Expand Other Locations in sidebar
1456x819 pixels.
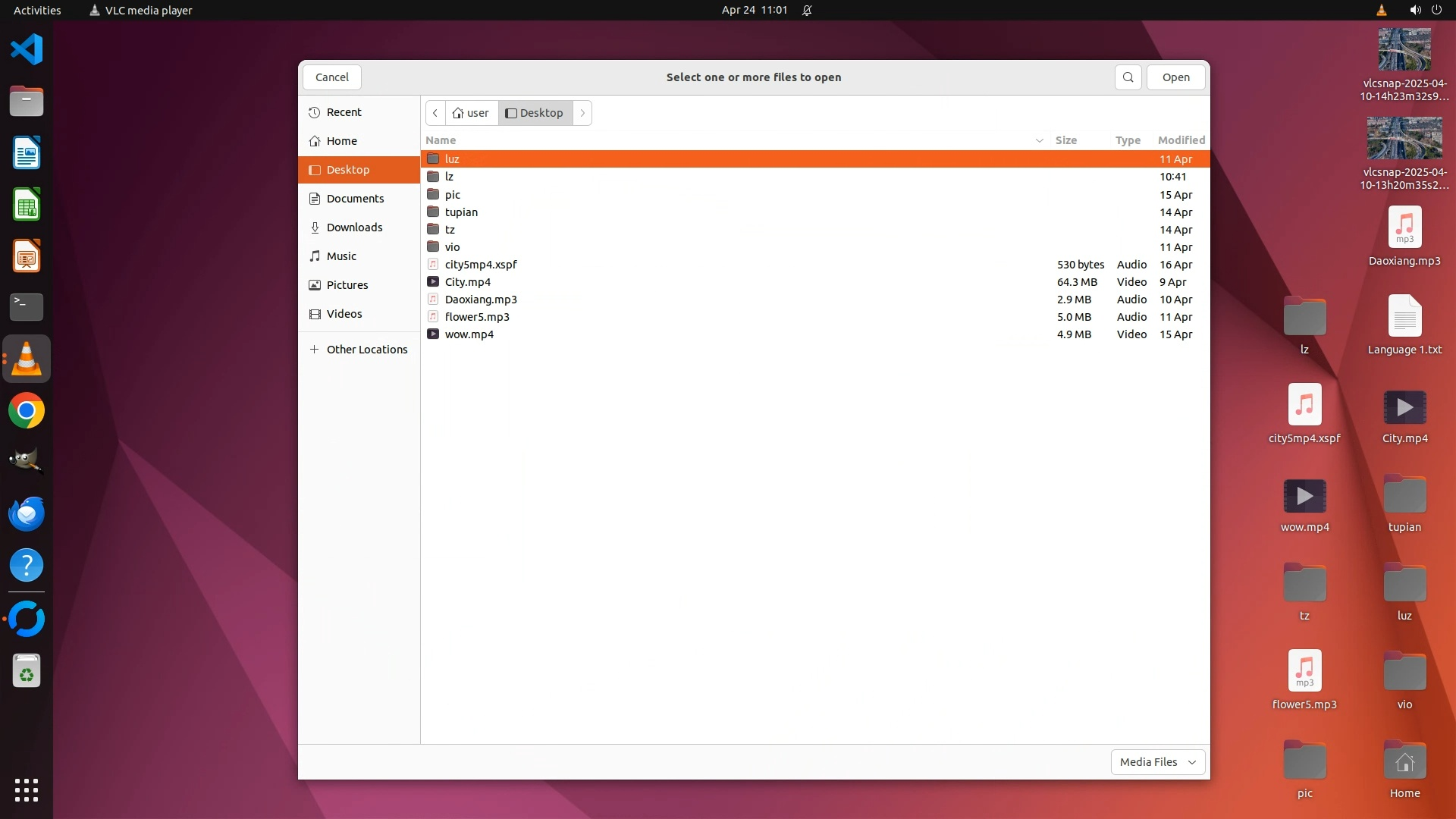(366, 350)
